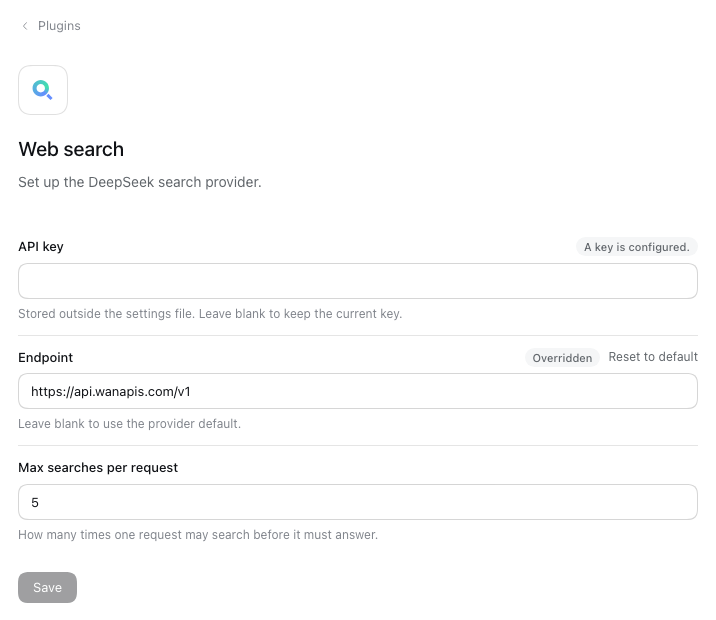This screenshot has height=620, width=716.
Task: Edit the Max searches per request field
Action: click(358, 502)
